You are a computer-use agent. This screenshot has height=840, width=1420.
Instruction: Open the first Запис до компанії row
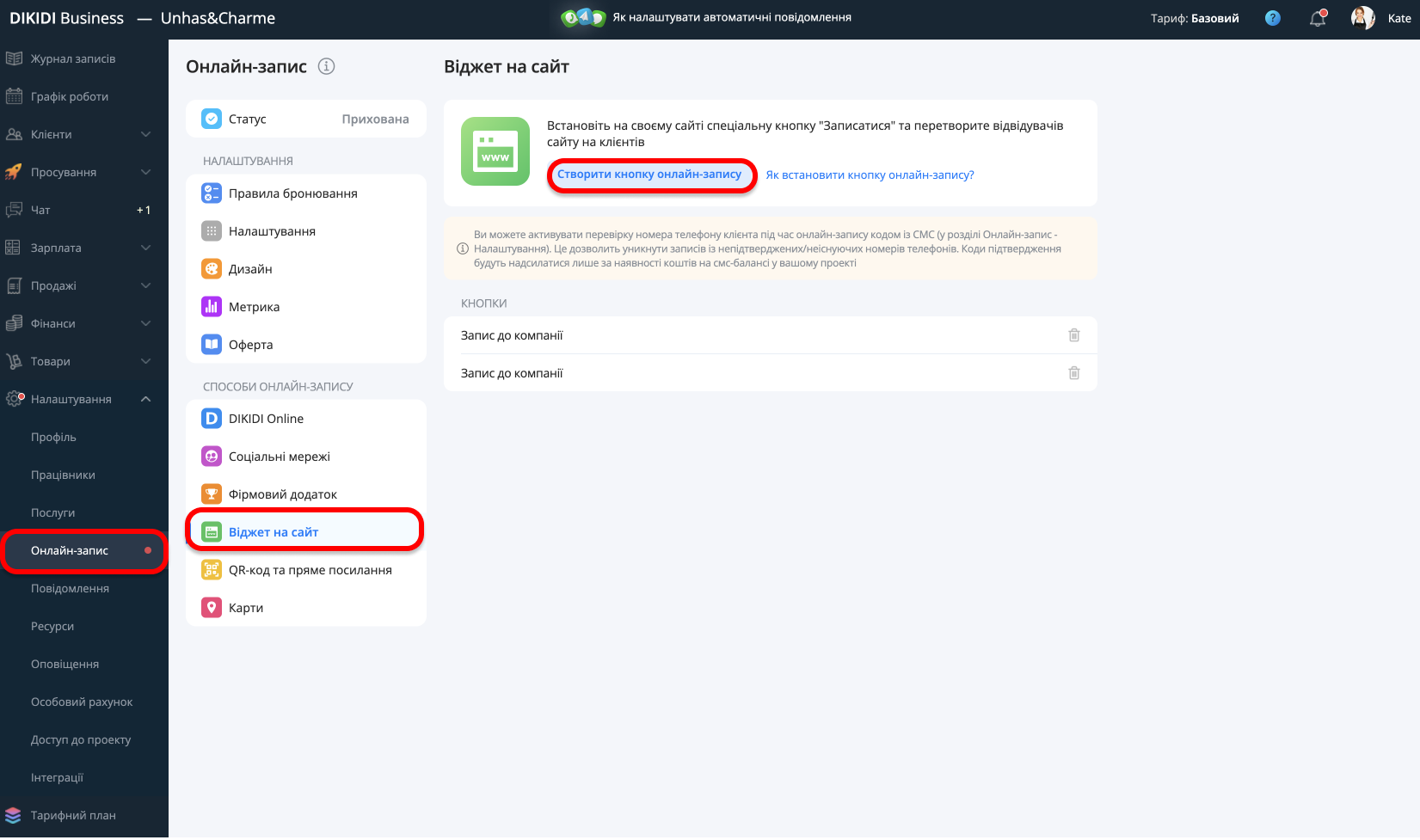(771, 335)
